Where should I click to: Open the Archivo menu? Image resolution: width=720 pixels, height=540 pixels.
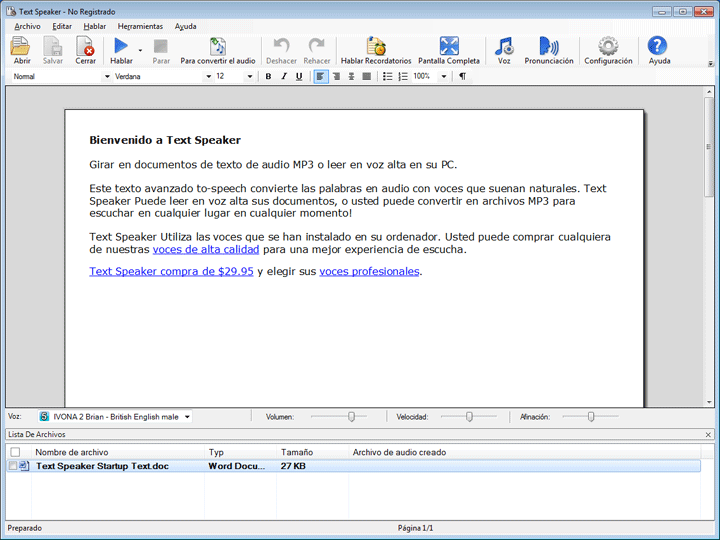(x=27, y=26)
